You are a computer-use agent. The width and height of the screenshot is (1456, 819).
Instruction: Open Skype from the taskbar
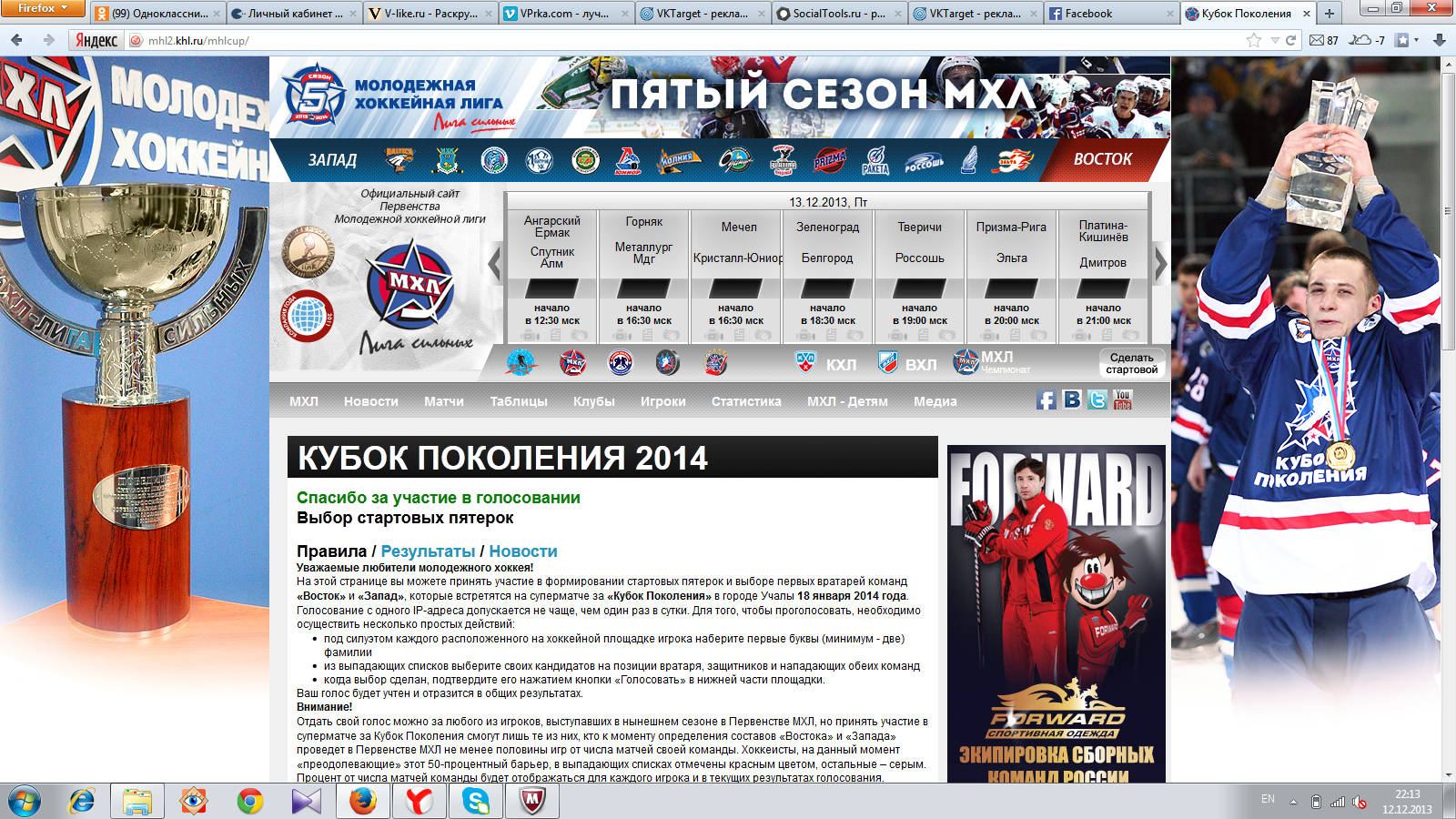click(x=475, y=801)
